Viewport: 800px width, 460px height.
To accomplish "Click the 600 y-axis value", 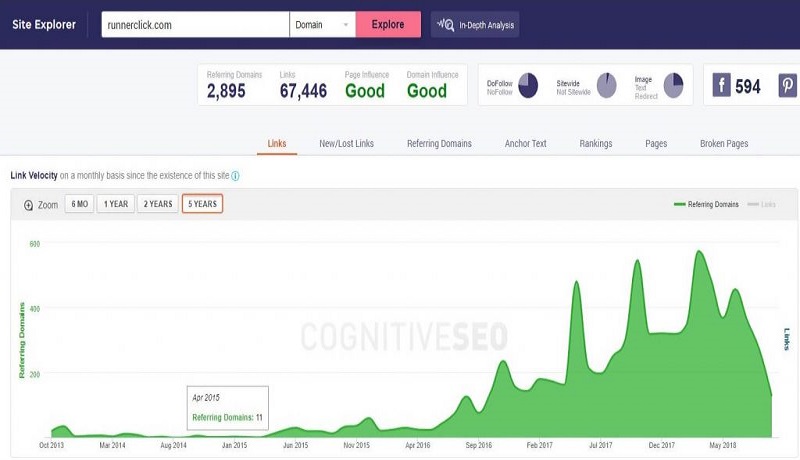I will tap(35, 244).
